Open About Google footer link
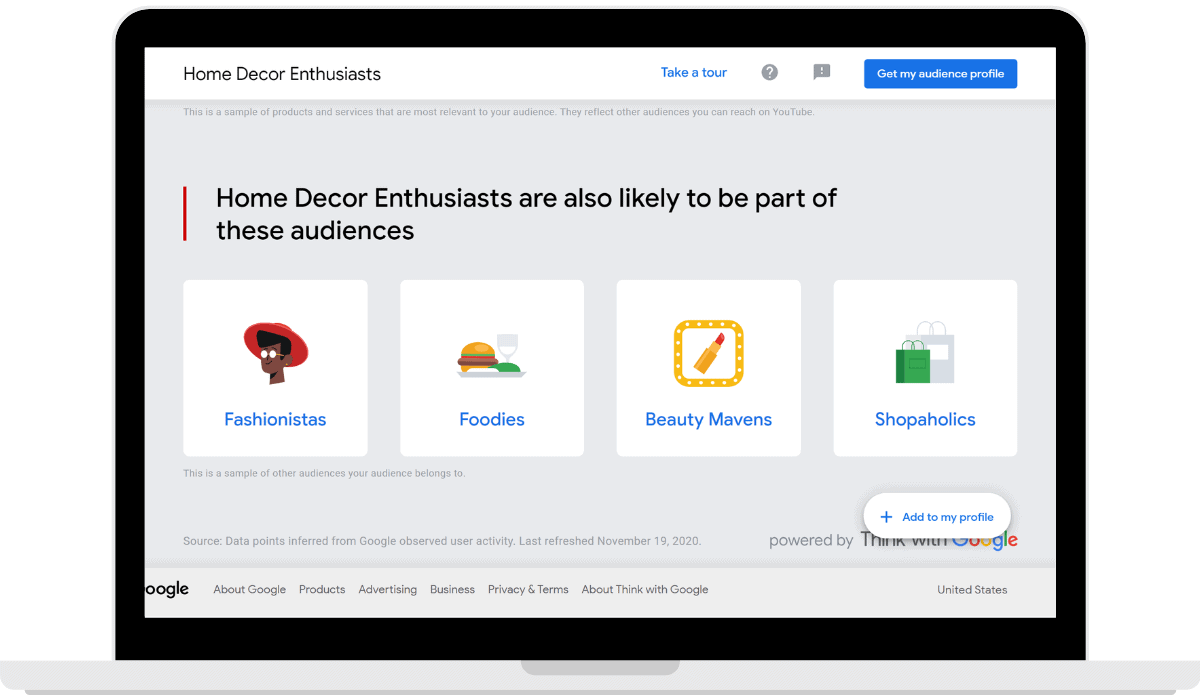Screen dimensions: 1200x700 tap(250, 590)
